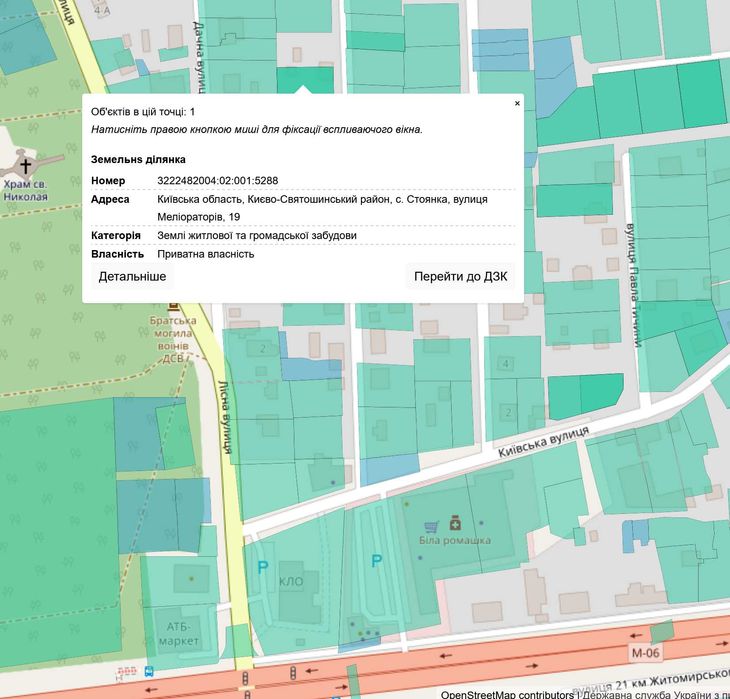The image size is (730, 699).
Task: Click the М-06 highway shield
Action: (645, 653)
